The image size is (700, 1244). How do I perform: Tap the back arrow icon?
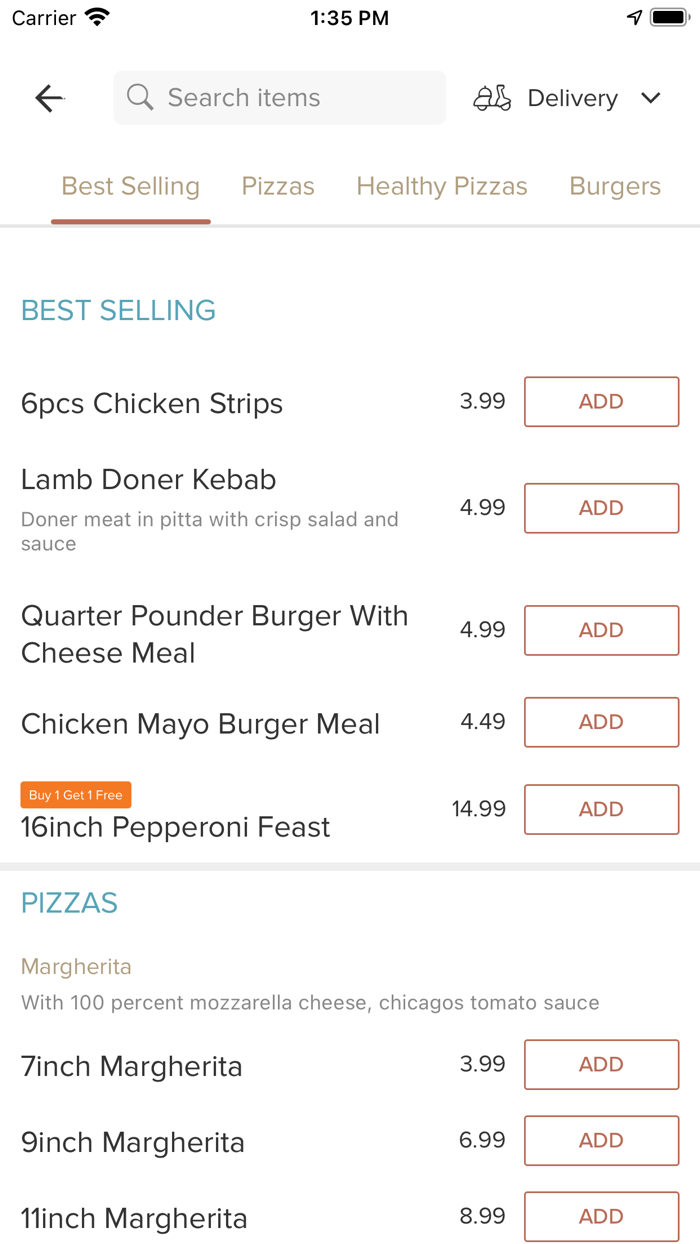pos(49,98)
